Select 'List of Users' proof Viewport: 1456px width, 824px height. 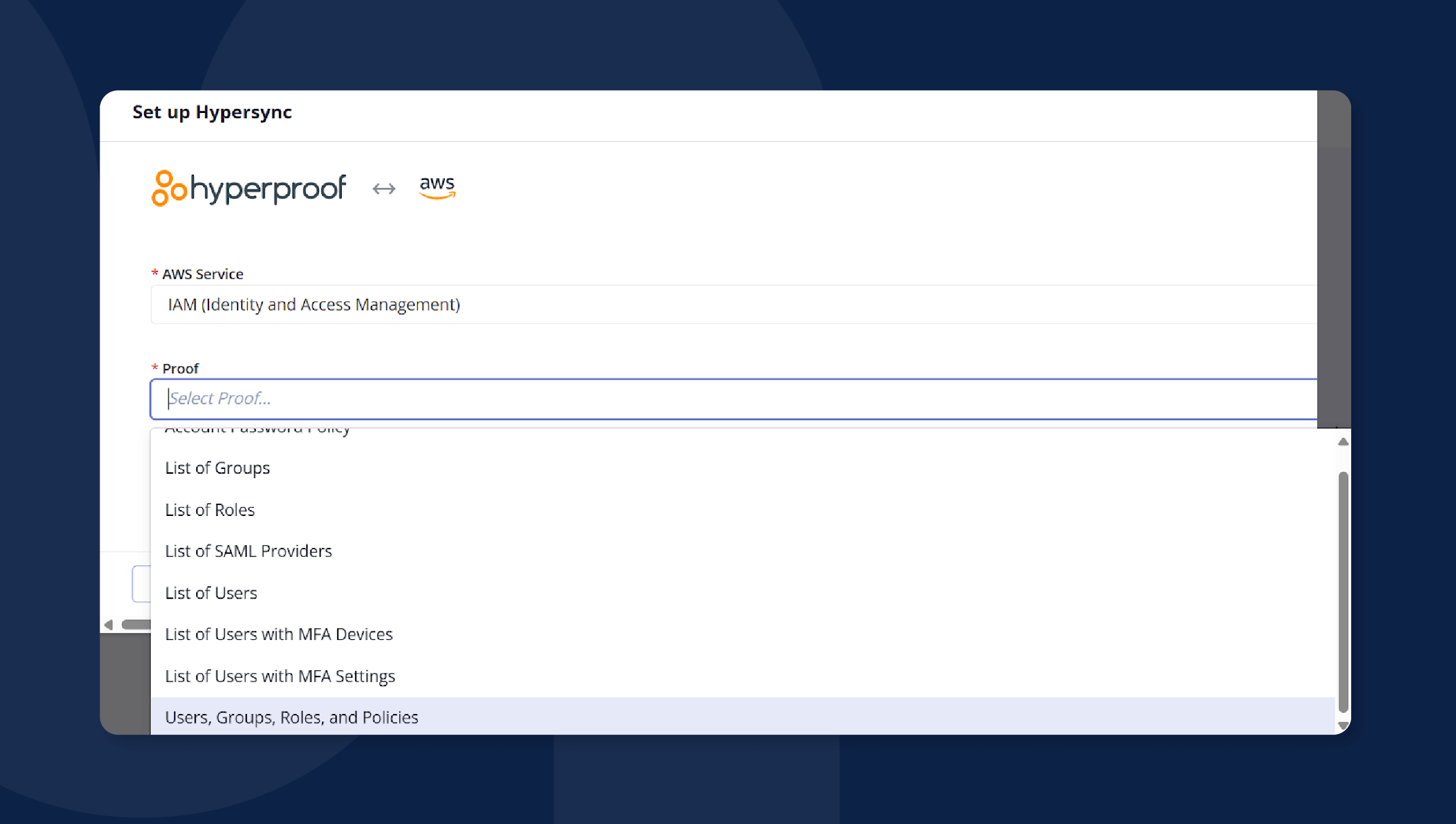tap(743, 593)
